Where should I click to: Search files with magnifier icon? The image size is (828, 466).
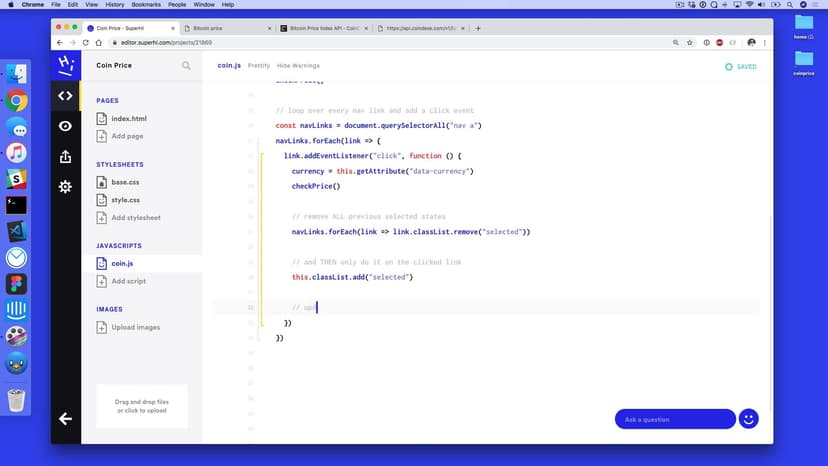pos(186,66)
